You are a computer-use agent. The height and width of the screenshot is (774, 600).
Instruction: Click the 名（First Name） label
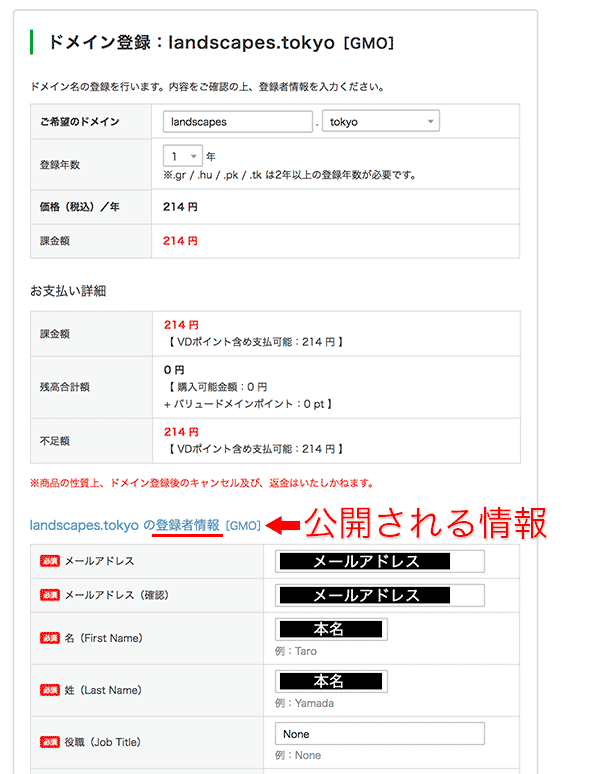104,638
